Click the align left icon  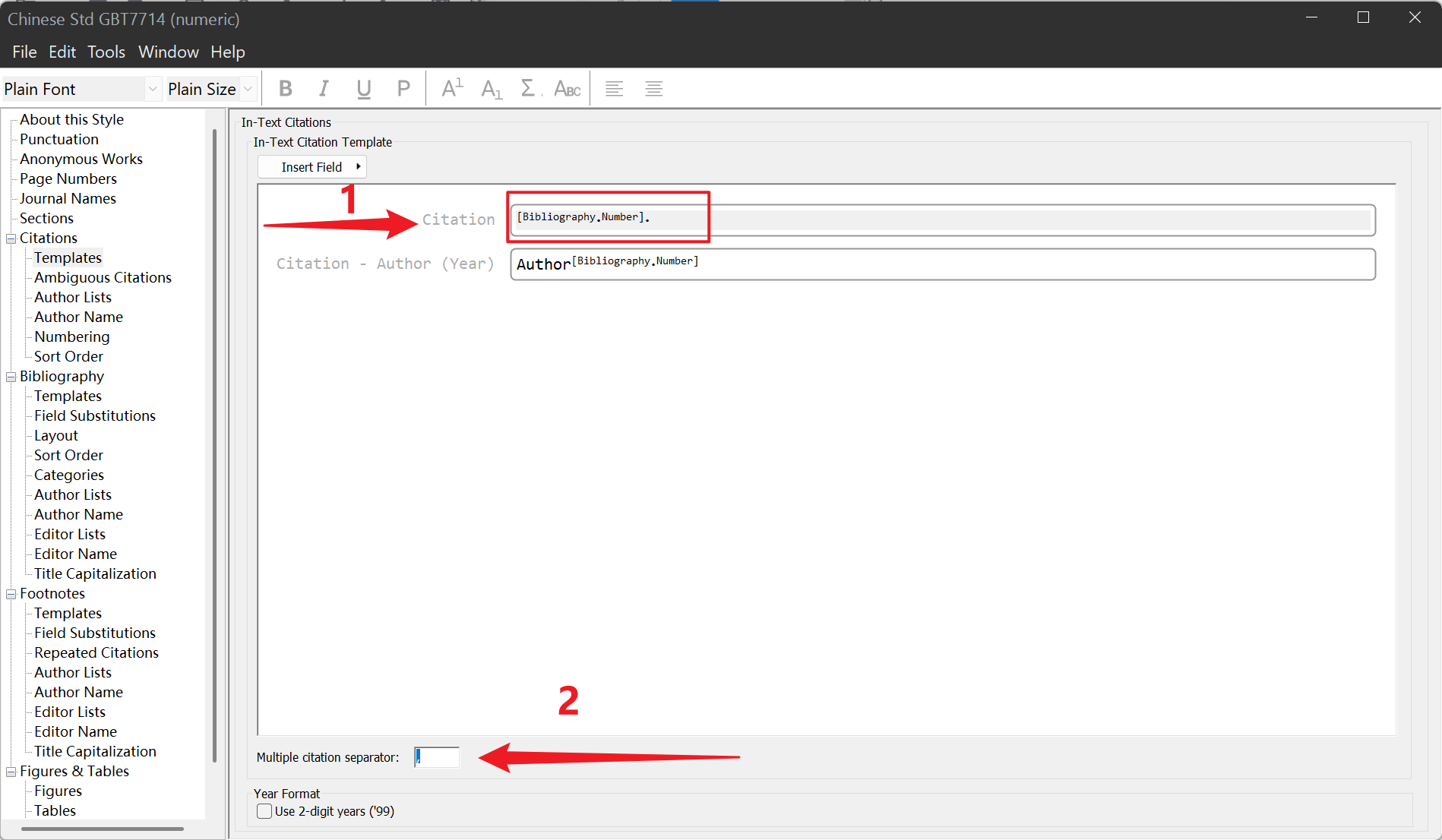tap(615, 89)
